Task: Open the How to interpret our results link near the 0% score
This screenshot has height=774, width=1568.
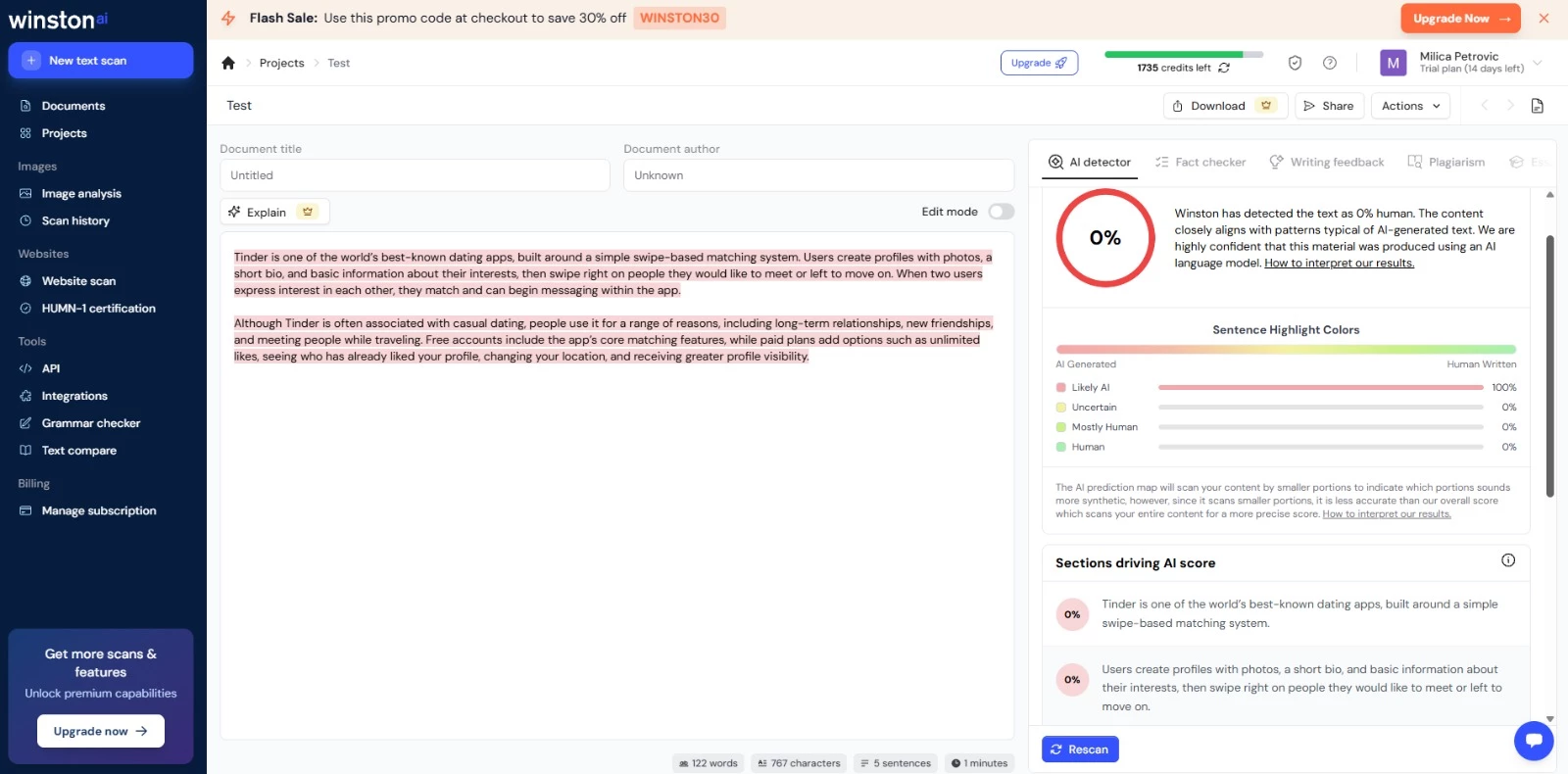Action: (1339, 264)
